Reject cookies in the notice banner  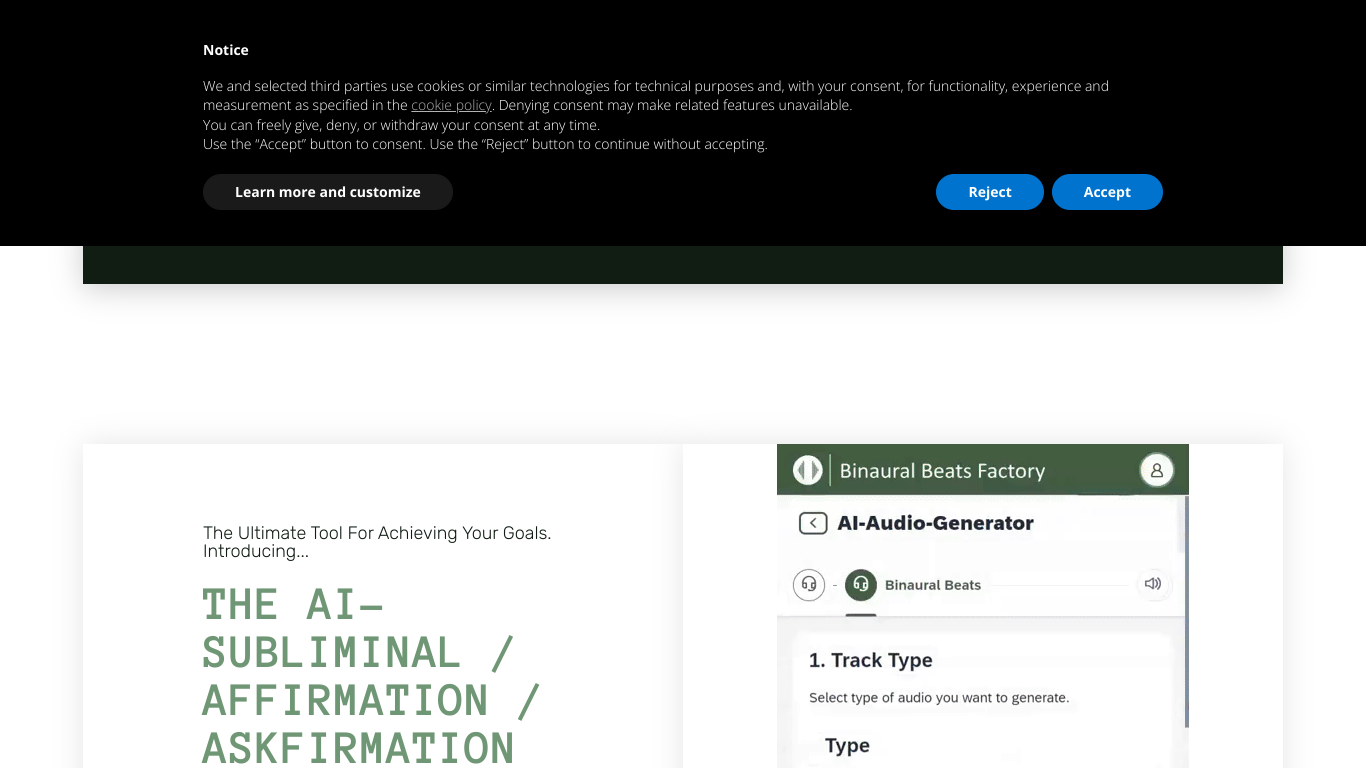point(990,192)
